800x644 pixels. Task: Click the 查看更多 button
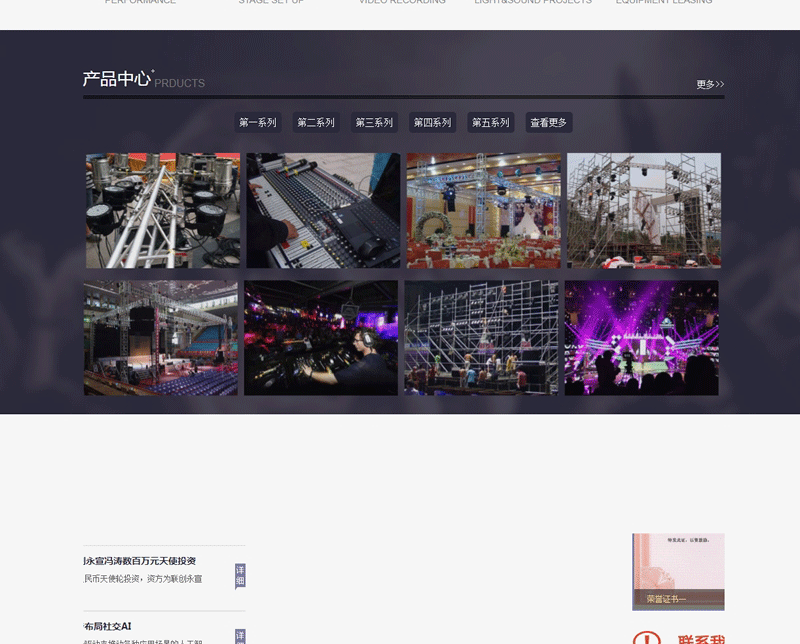point(548,122)
